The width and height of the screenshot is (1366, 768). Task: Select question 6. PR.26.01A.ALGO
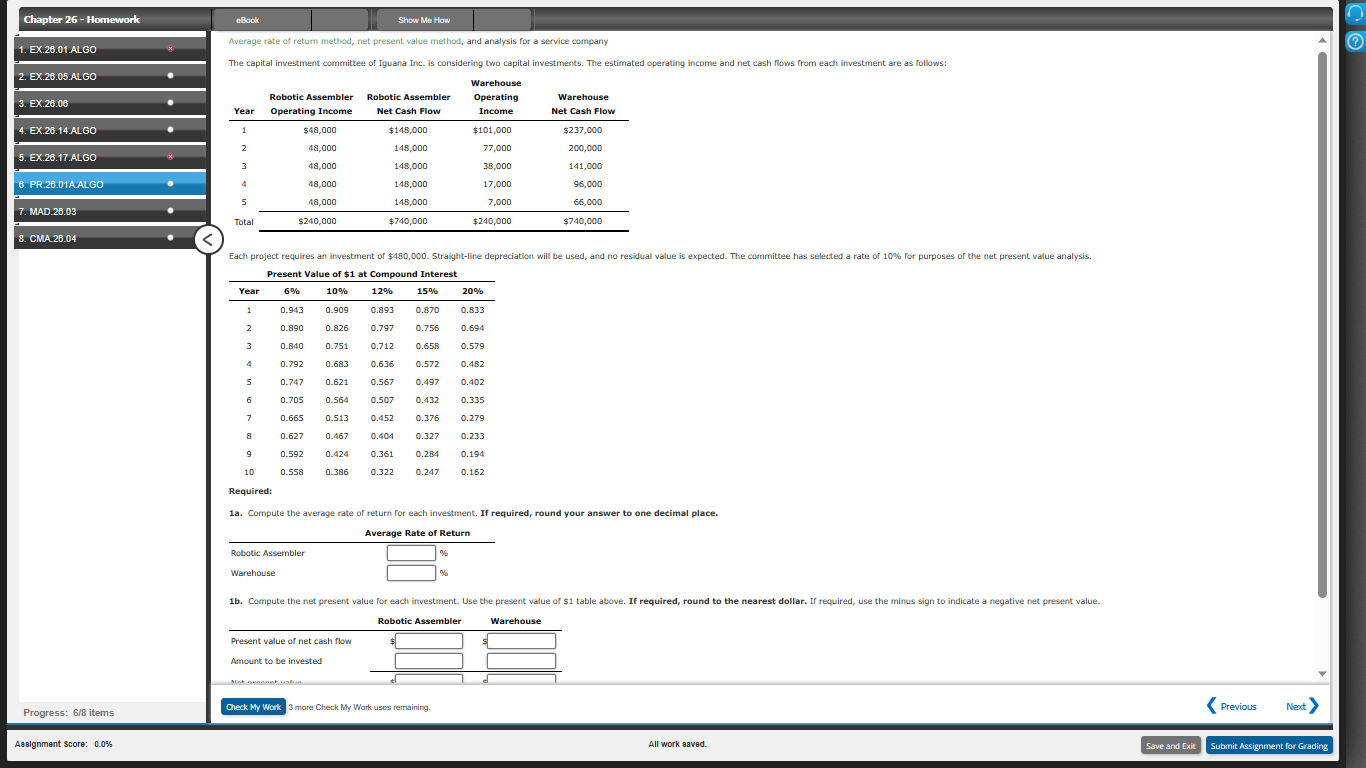[112, 184]
